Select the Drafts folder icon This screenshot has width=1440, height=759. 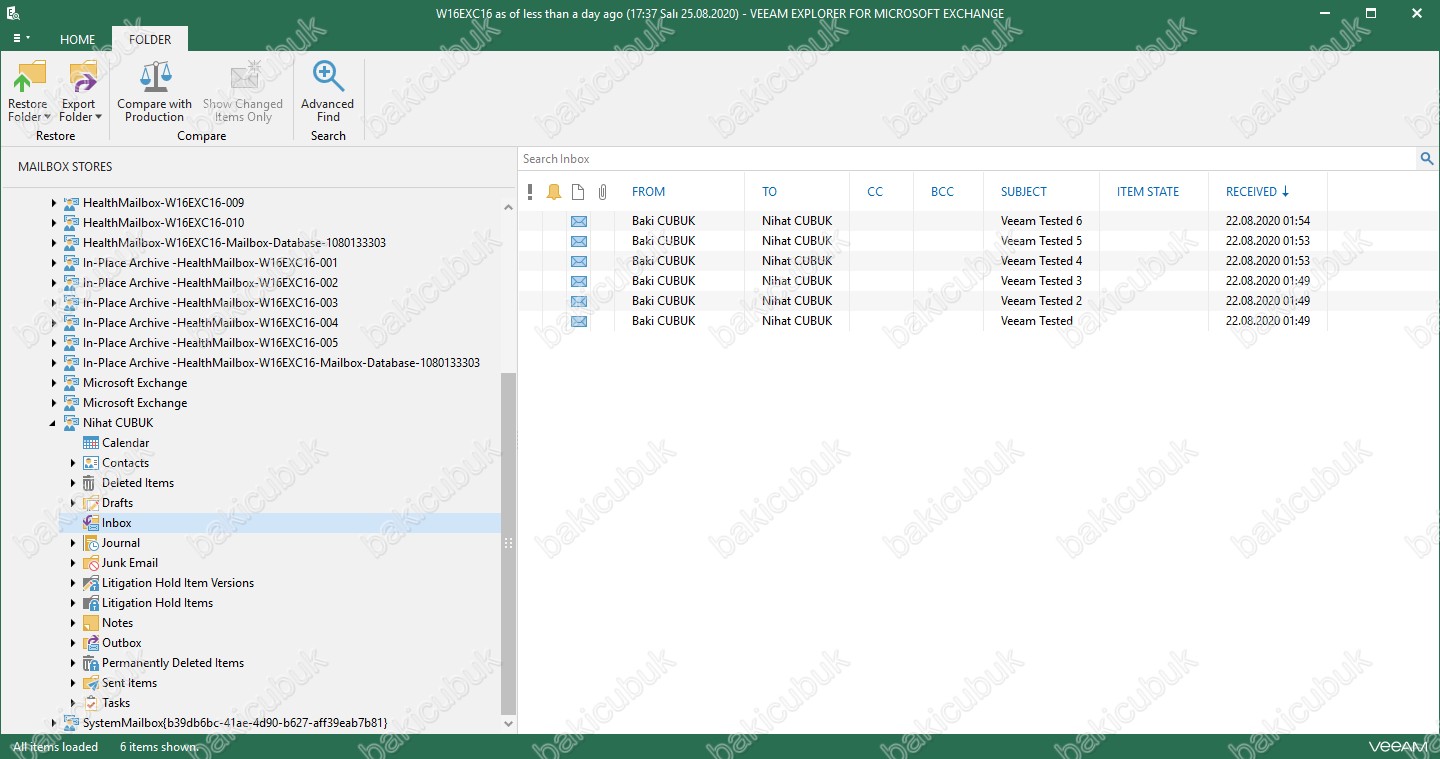coord(91,503)
